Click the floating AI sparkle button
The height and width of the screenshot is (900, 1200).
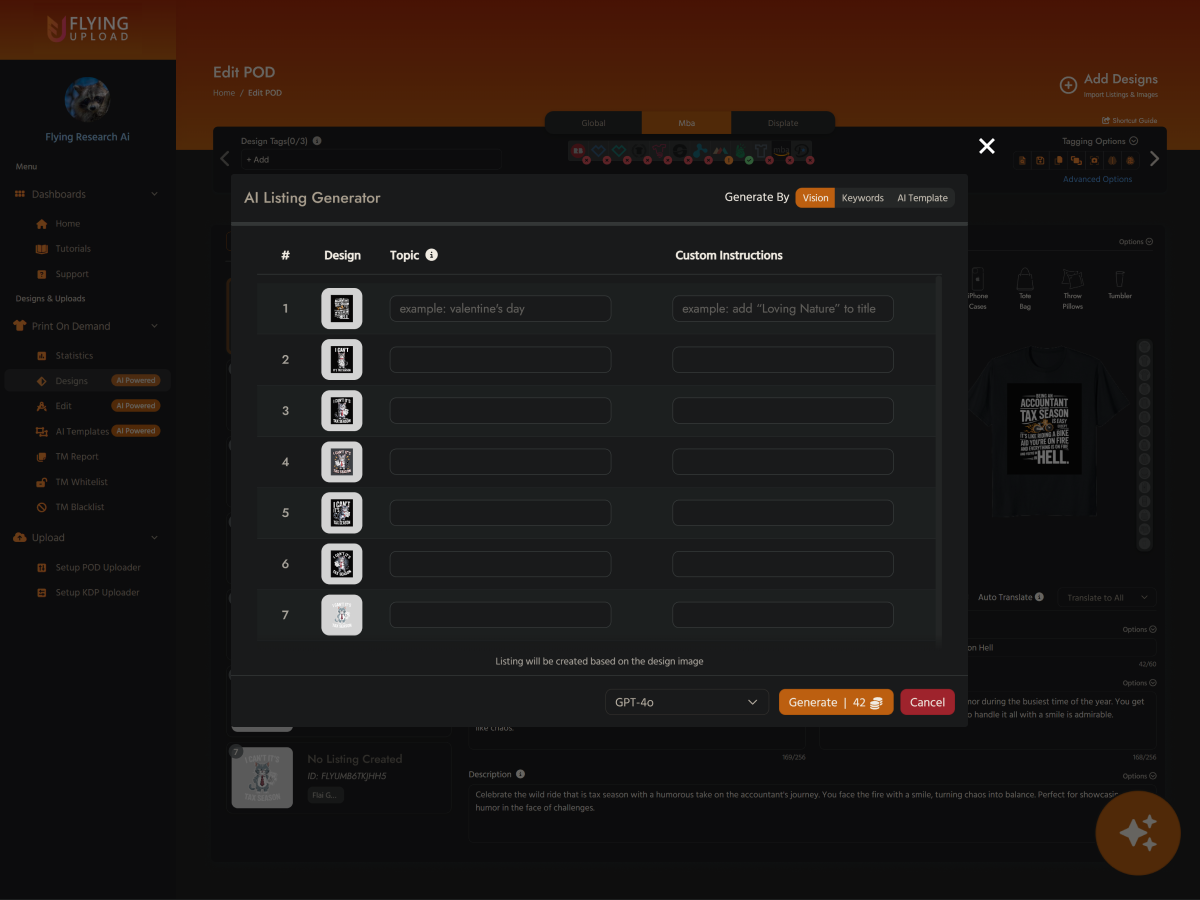tap(1138, 833)
